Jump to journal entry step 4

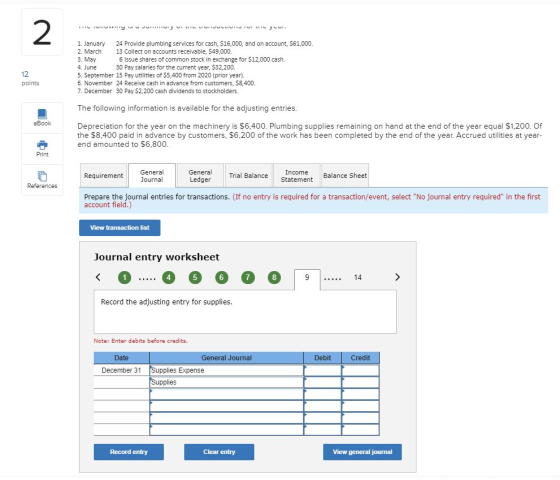(x=169, y=278)
